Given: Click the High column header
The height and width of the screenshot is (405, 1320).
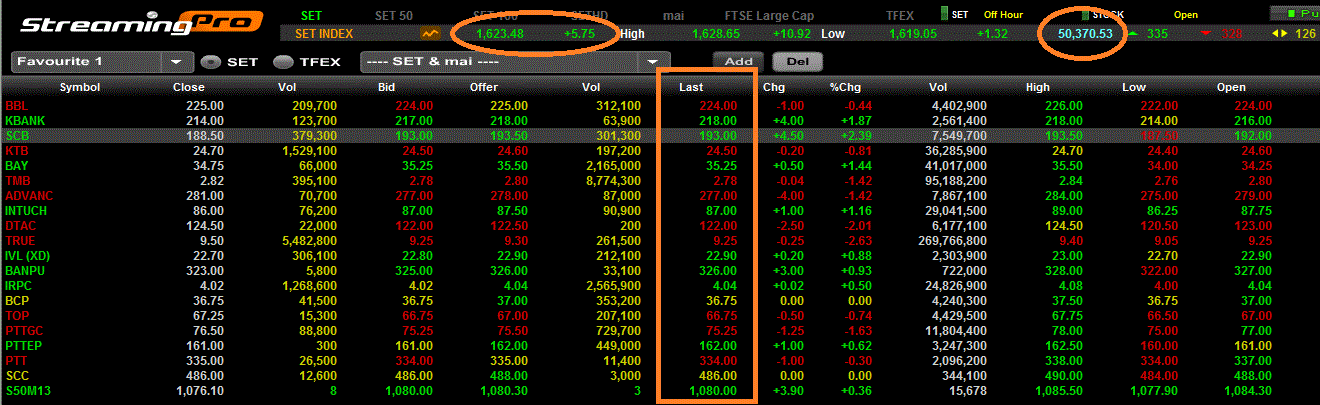Looking at the screenshot, I should (1037, 87).
